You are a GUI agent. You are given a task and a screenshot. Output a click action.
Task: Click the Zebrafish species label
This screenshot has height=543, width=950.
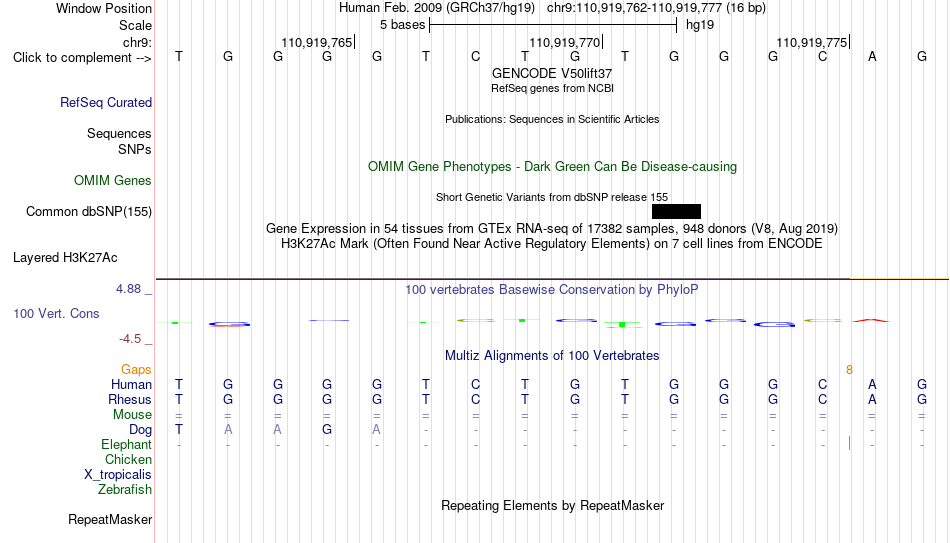coord(125,490)
